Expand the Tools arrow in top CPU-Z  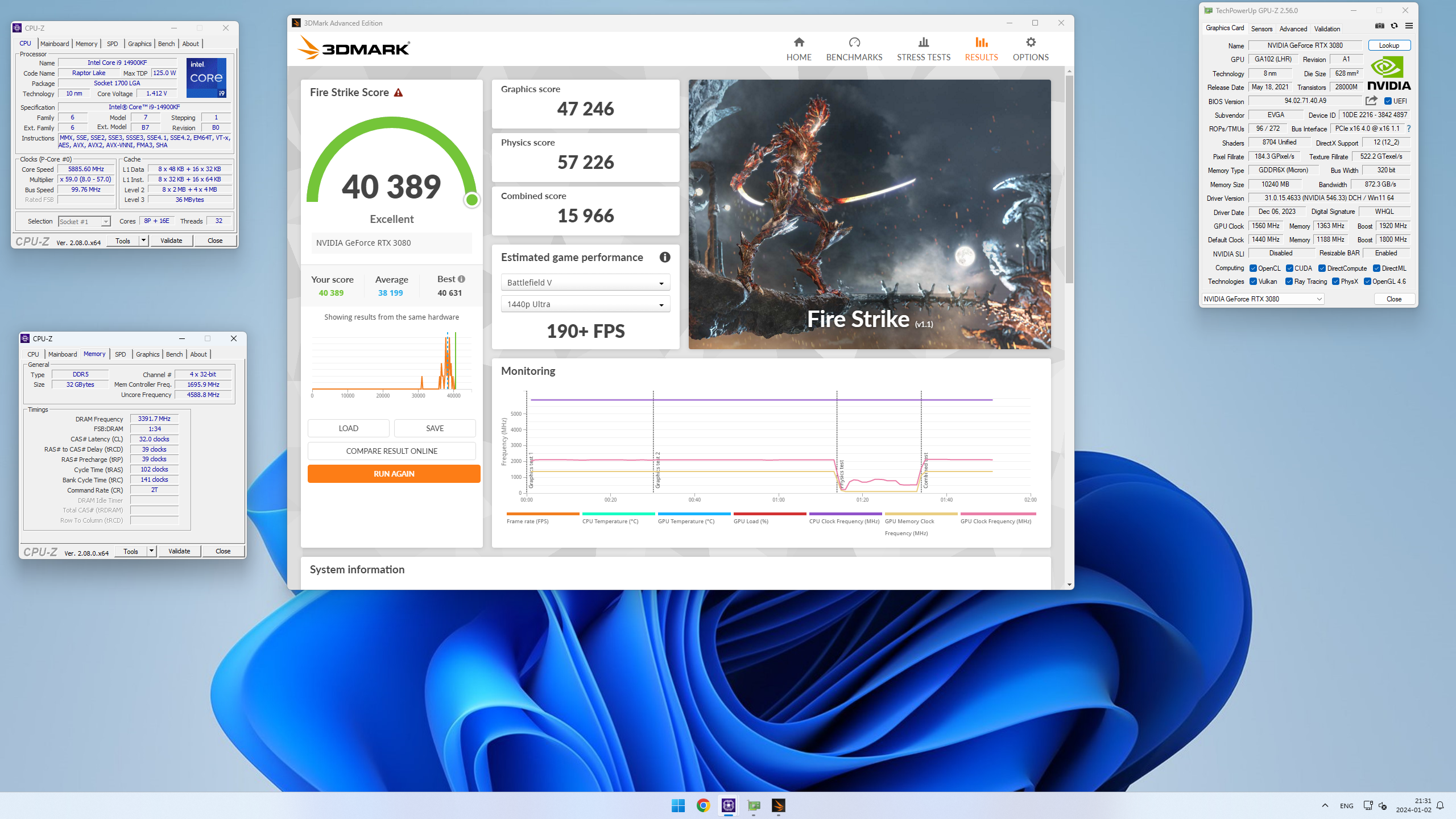(x=143, y=241)
